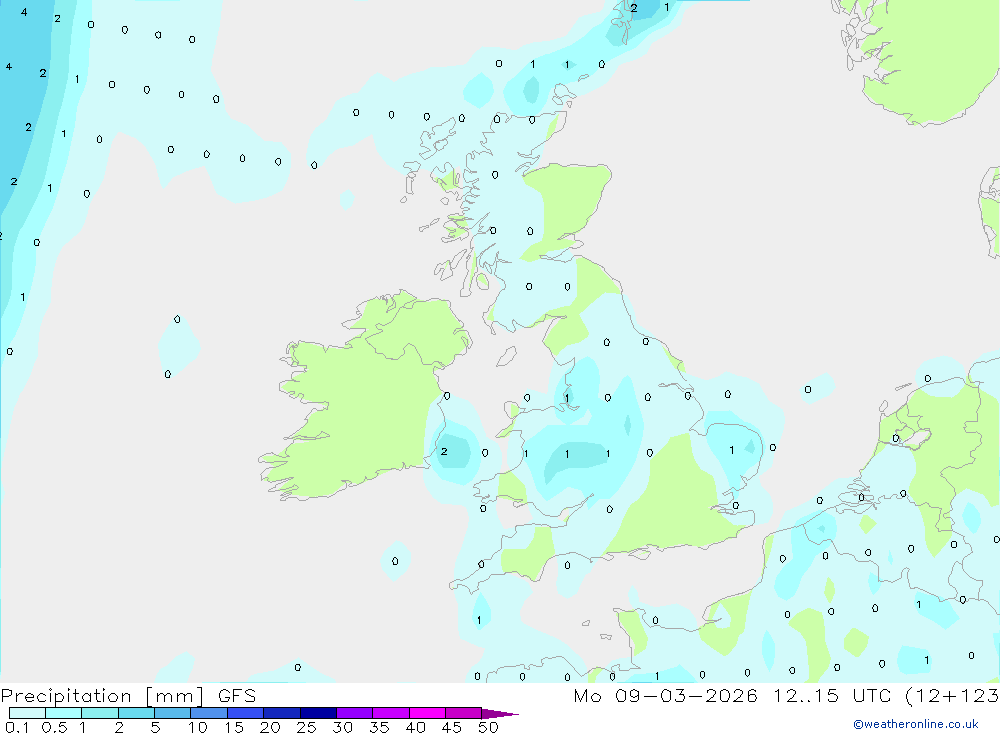Select the 30 to 35 mm legend swatch

(354, 713)
